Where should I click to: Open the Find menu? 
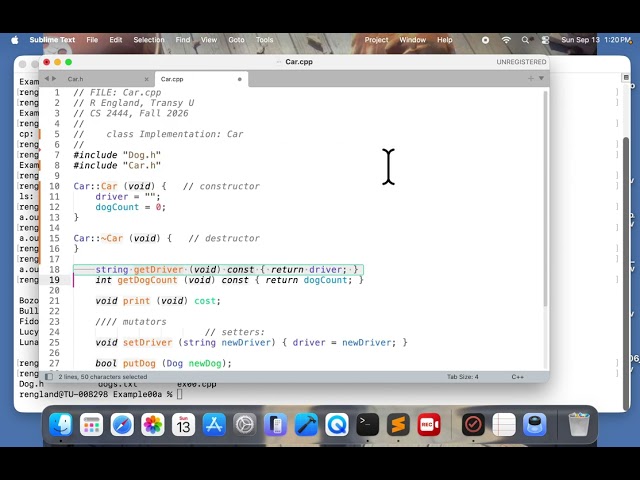[x=183, y=40]
